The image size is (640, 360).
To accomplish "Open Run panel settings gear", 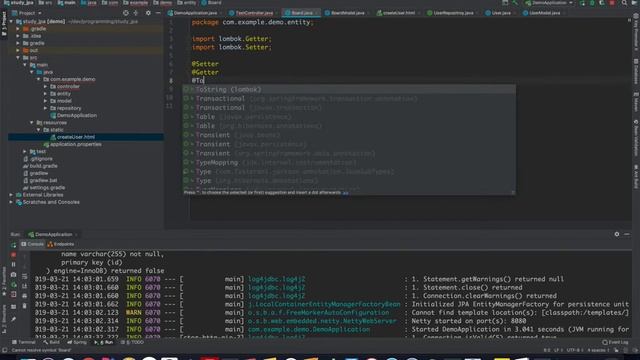I will pyautogui.click(x=617, y=234).
